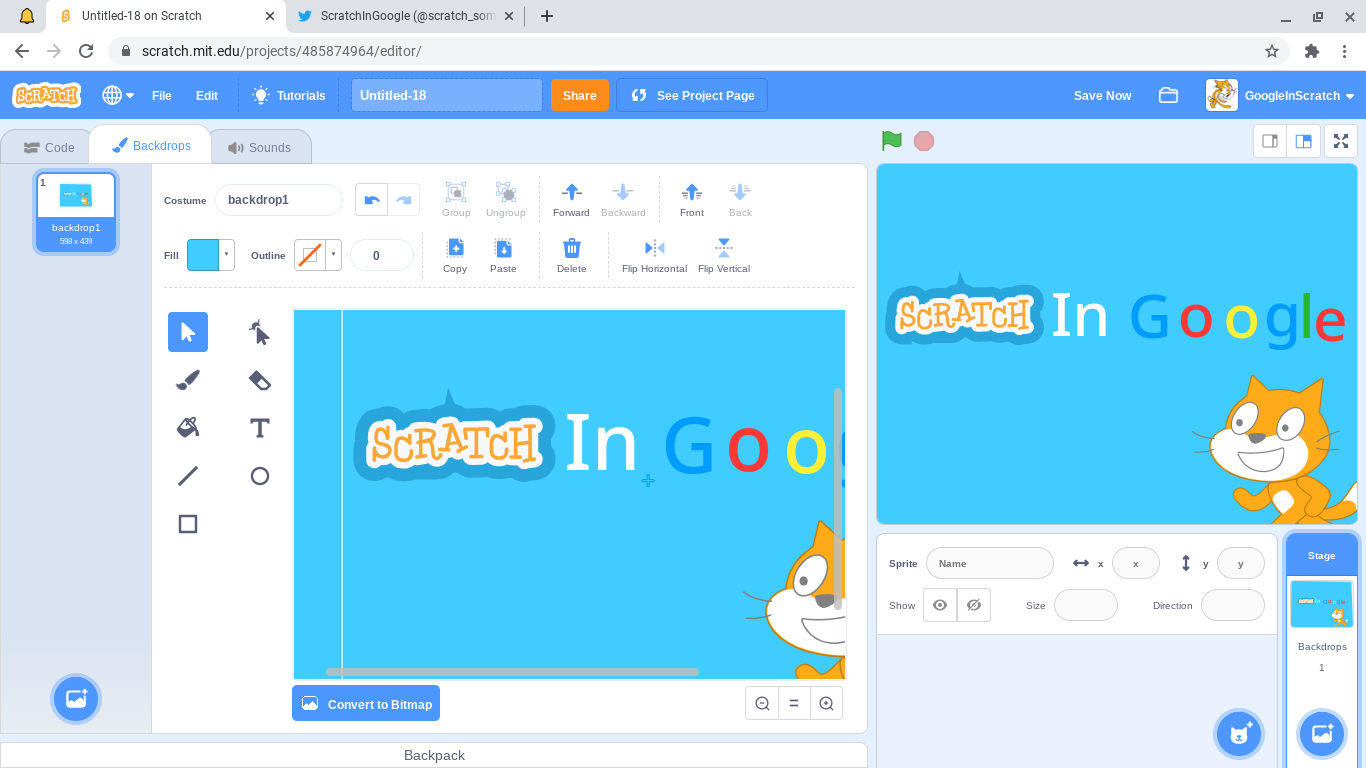The height and width of the screenshot is (768, 1366).
Task: Click Choose a Sprite button
Action: (1239, 733)
